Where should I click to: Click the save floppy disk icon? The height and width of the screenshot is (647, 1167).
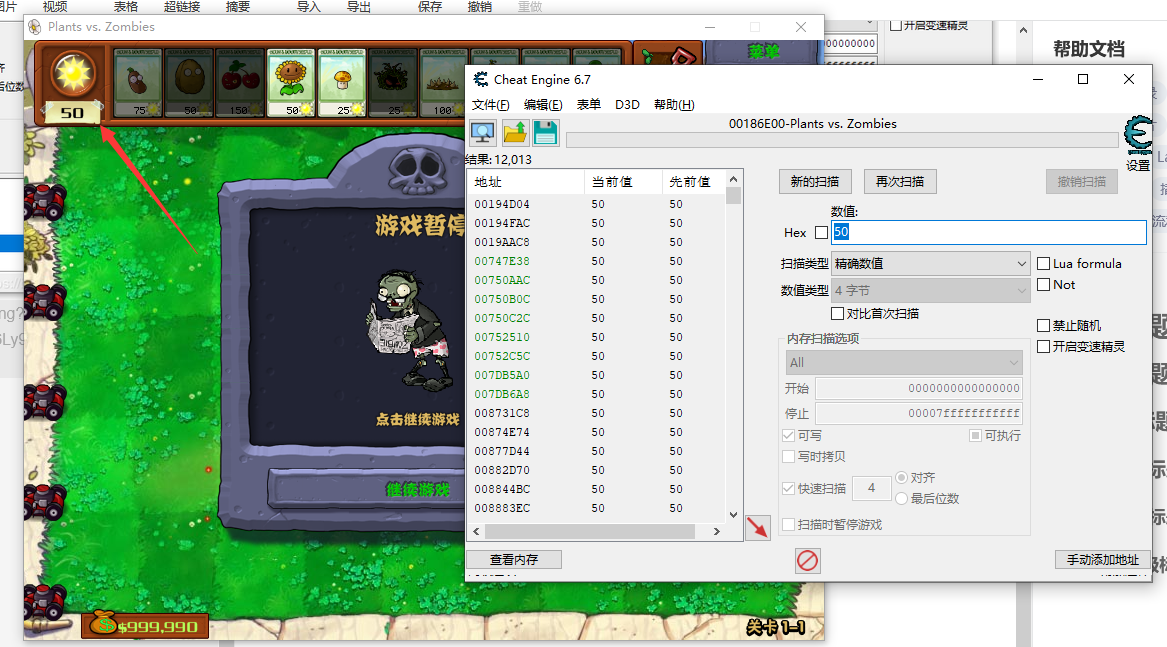click(546, 133)
